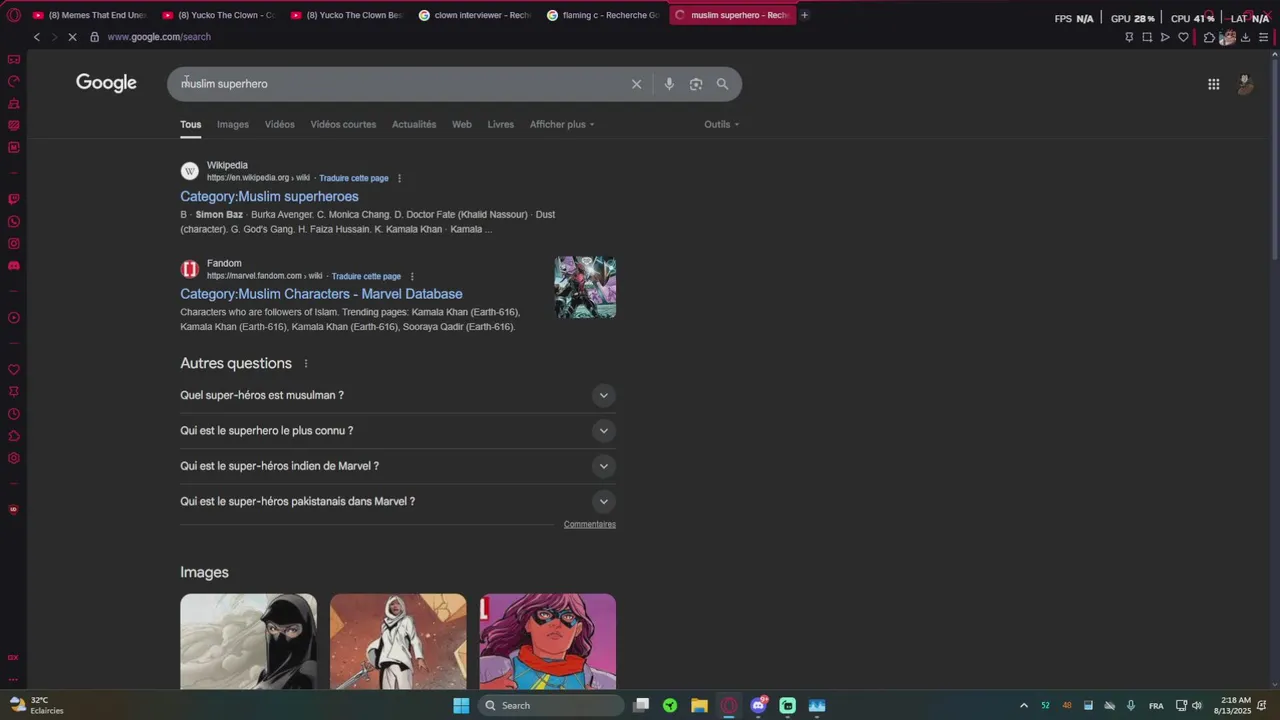This screenshot has width=1280, height=720.
Task: Clear the search box with the X
Action: click(x=636, y=84)
